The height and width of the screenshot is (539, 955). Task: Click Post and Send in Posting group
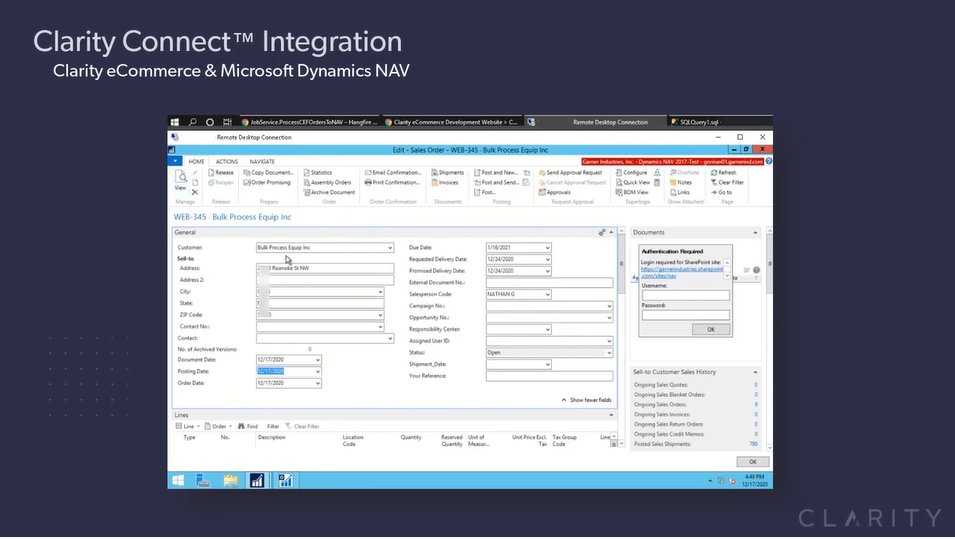tap(496, 182)
